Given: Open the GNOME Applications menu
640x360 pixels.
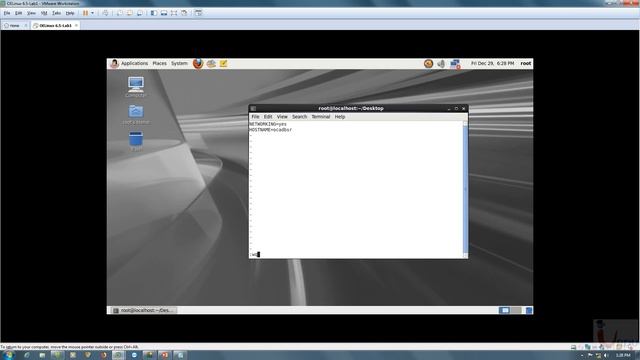Looking at the screenshot, I should (134, 64).
